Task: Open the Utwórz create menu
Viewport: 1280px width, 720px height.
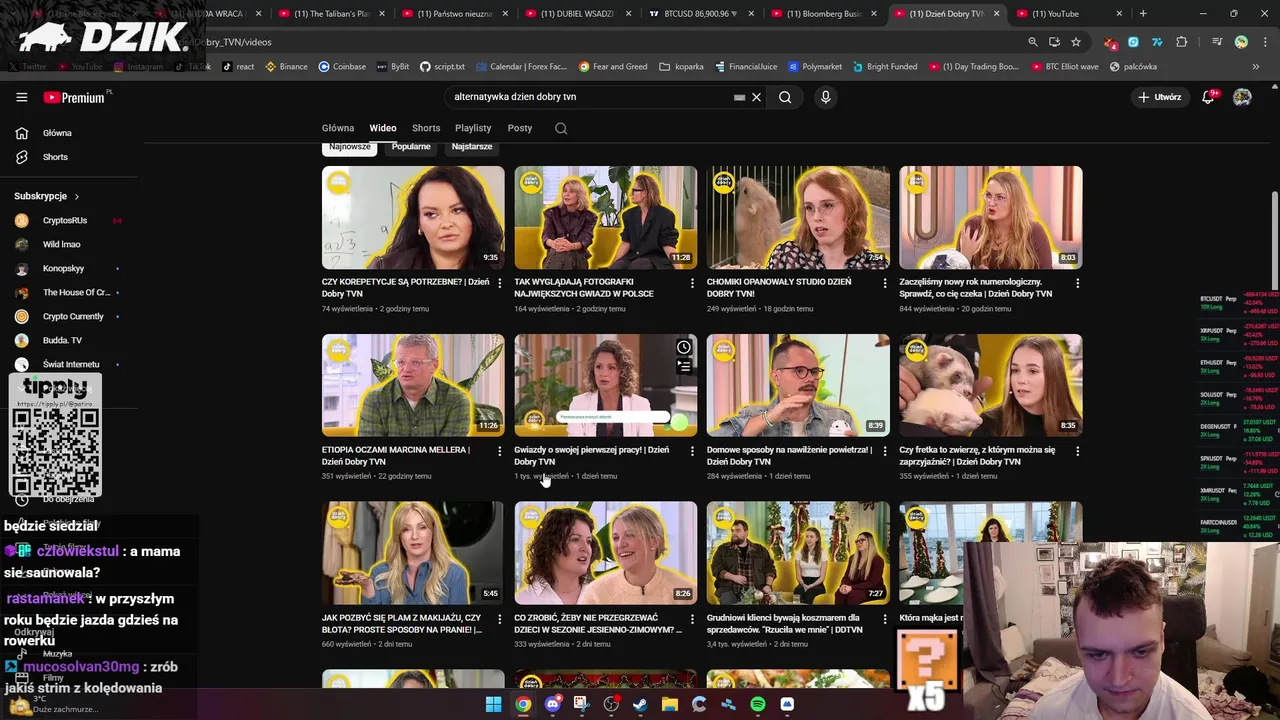Action: (1160, 97)
